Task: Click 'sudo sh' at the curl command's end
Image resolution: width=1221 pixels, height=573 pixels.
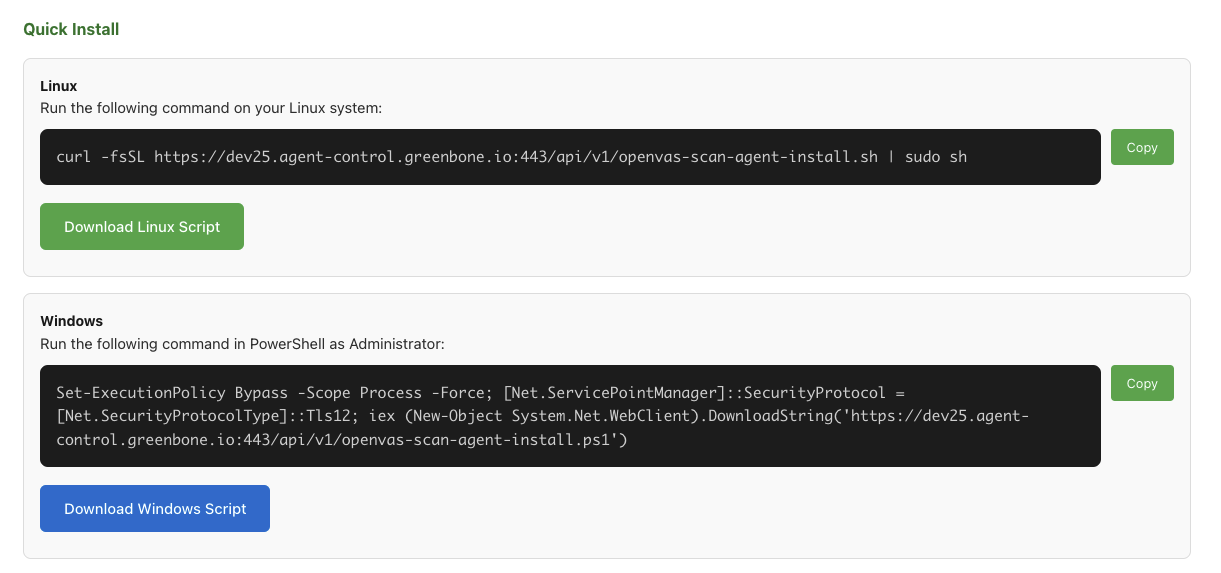Action: (936, 157)
